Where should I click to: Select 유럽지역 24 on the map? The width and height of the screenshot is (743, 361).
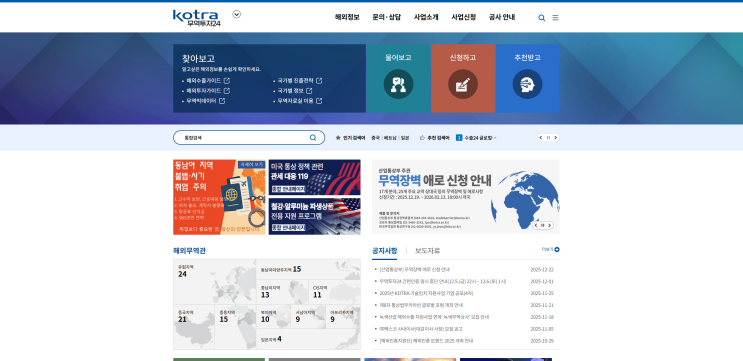pyautogui.click(x=214, y=280)
